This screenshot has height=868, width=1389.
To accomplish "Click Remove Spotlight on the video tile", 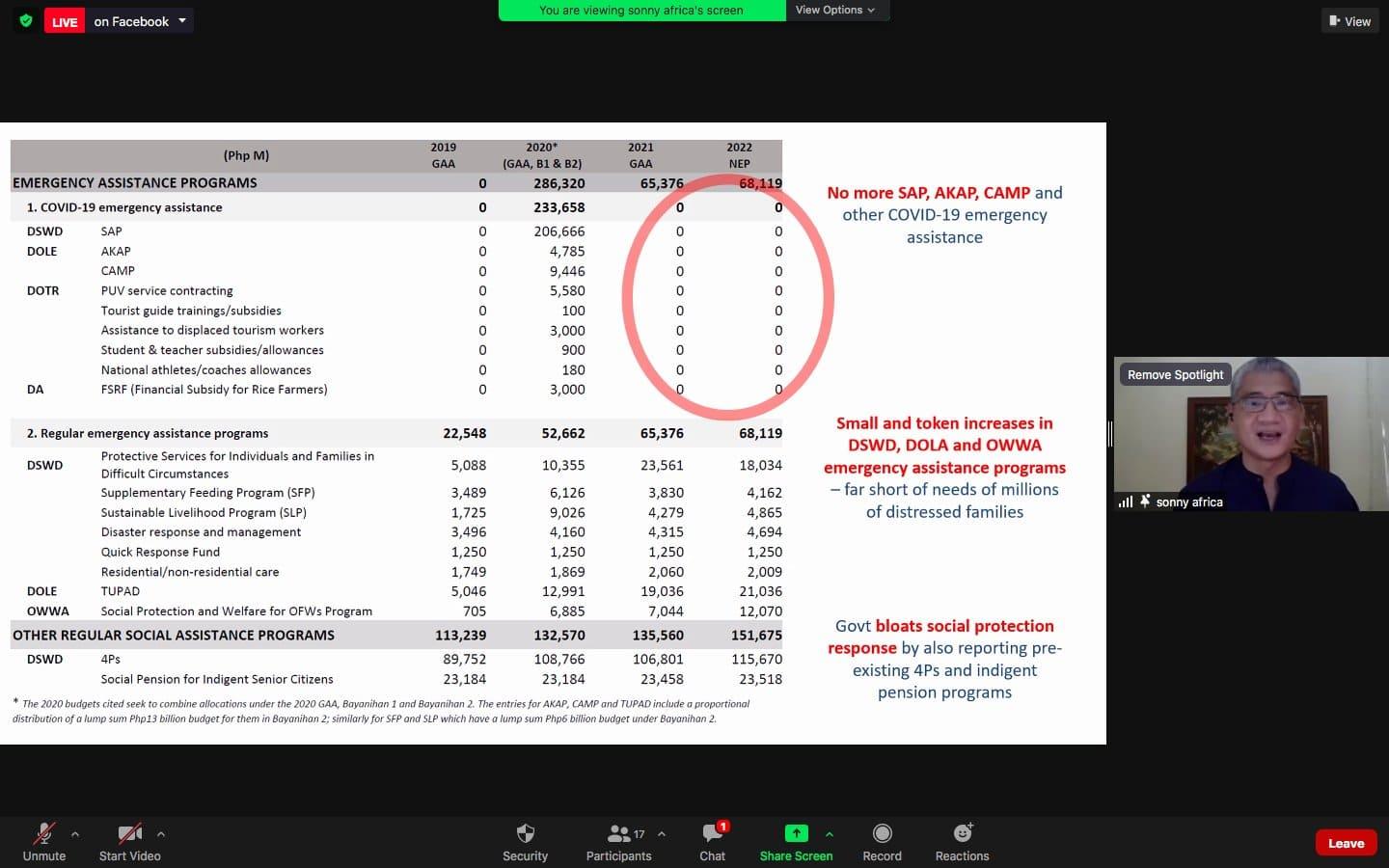I will 1174,374.
